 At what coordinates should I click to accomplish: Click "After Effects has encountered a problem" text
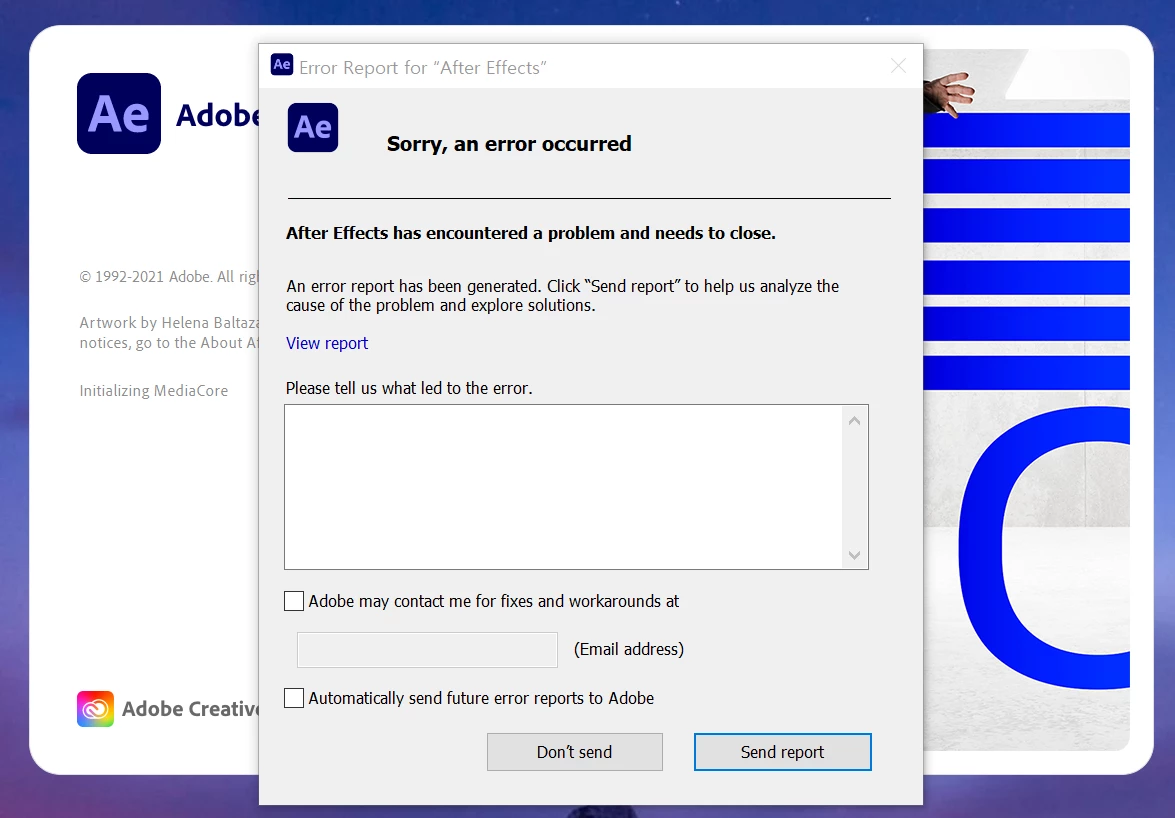pyautogui.click(x=531, y=233)
